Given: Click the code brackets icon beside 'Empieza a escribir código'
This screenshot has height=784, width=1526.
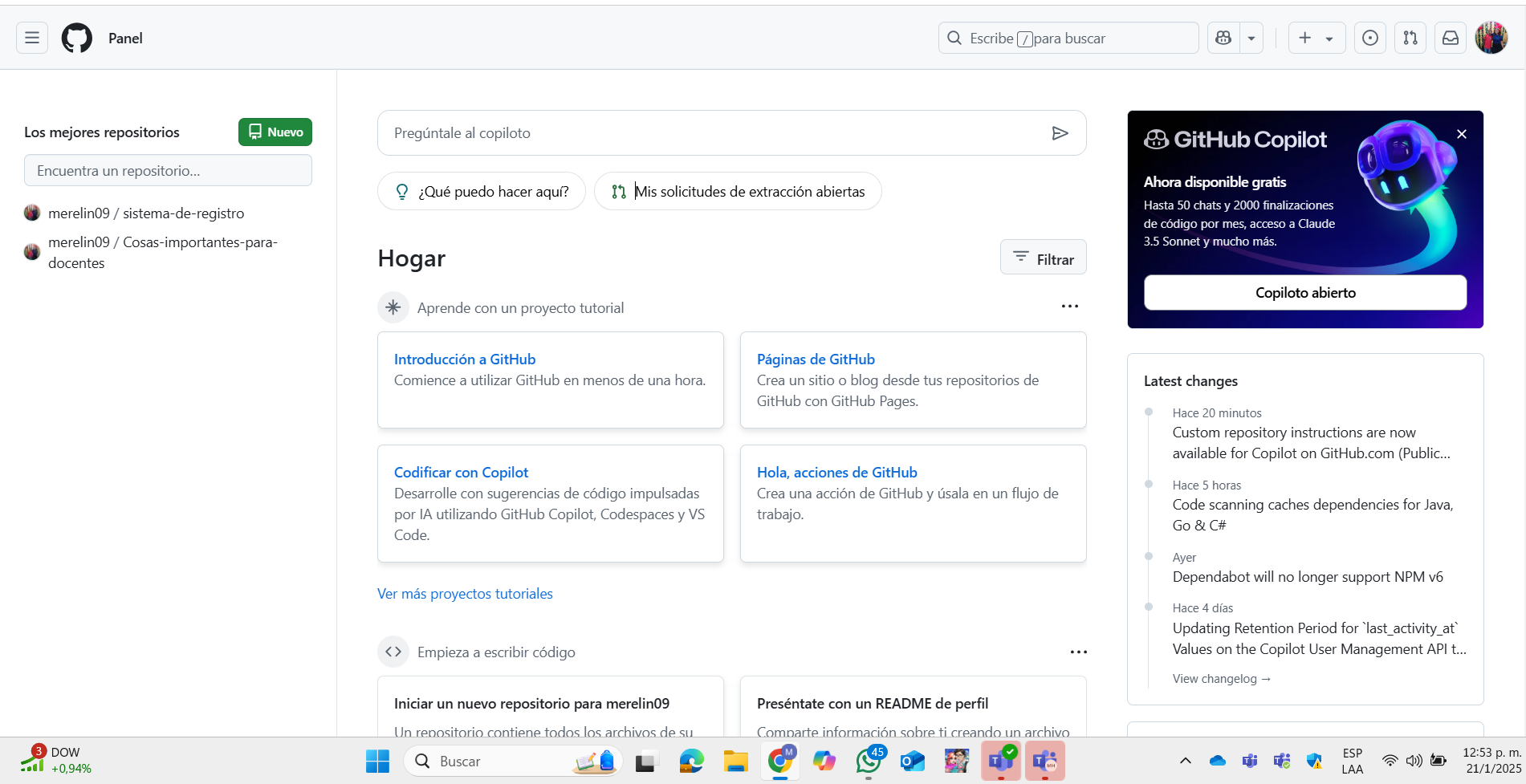Looking at the screenshot, I should pos(393,652).
